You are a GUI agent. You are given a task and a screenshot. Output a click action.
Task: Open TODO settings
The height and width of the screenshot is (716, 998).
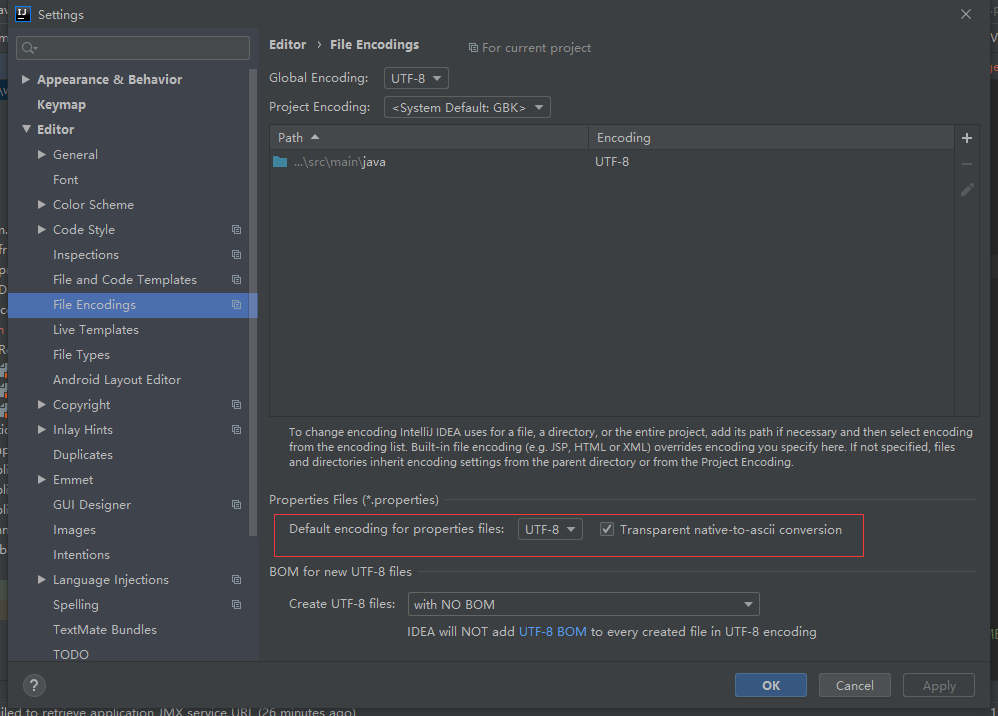click(71, 654)
